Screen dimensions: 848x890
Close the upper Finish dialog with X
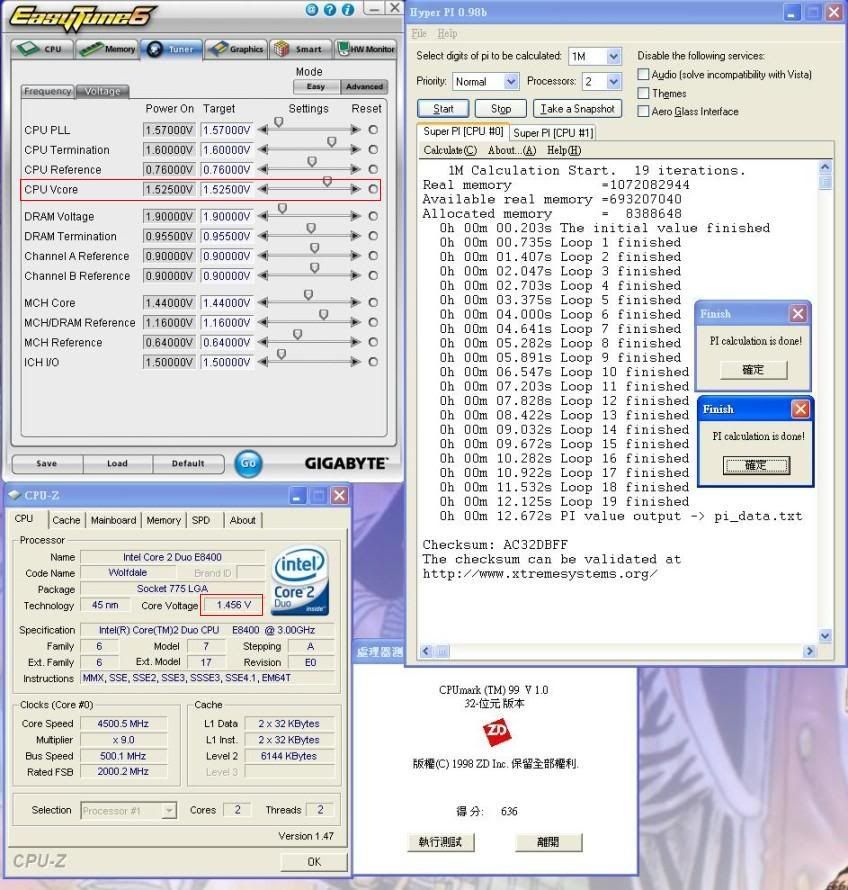point(798,314)
